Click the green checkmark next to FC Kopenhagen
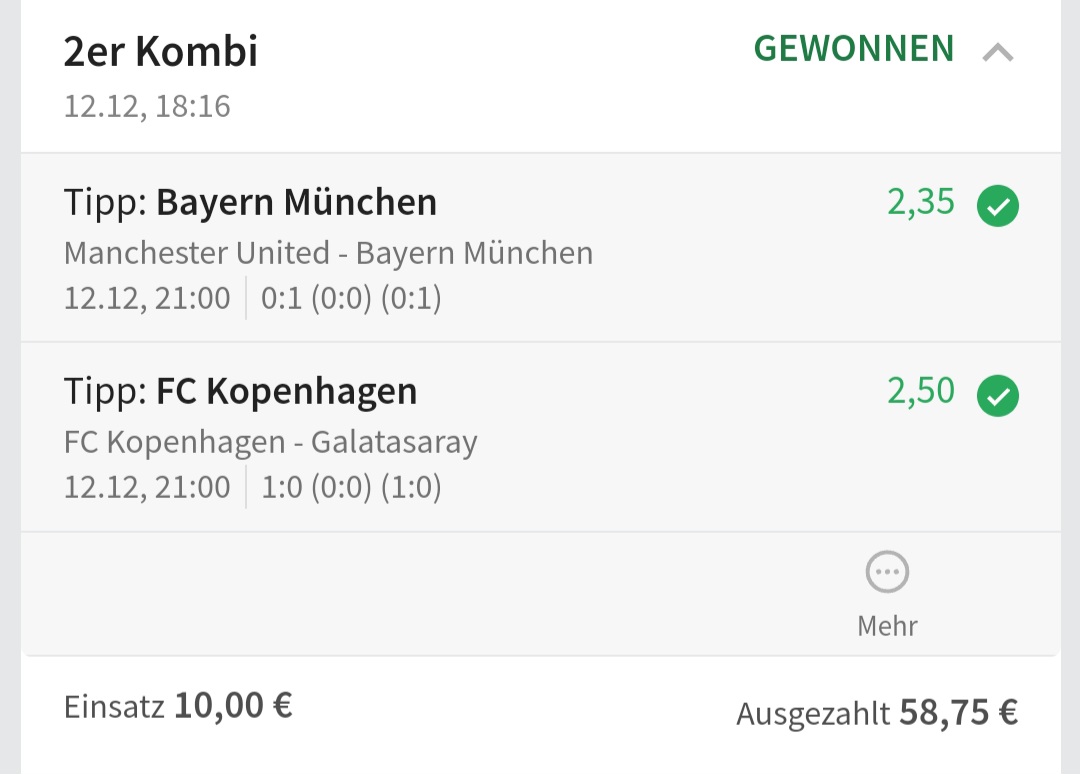 click(x=997, y=395)
